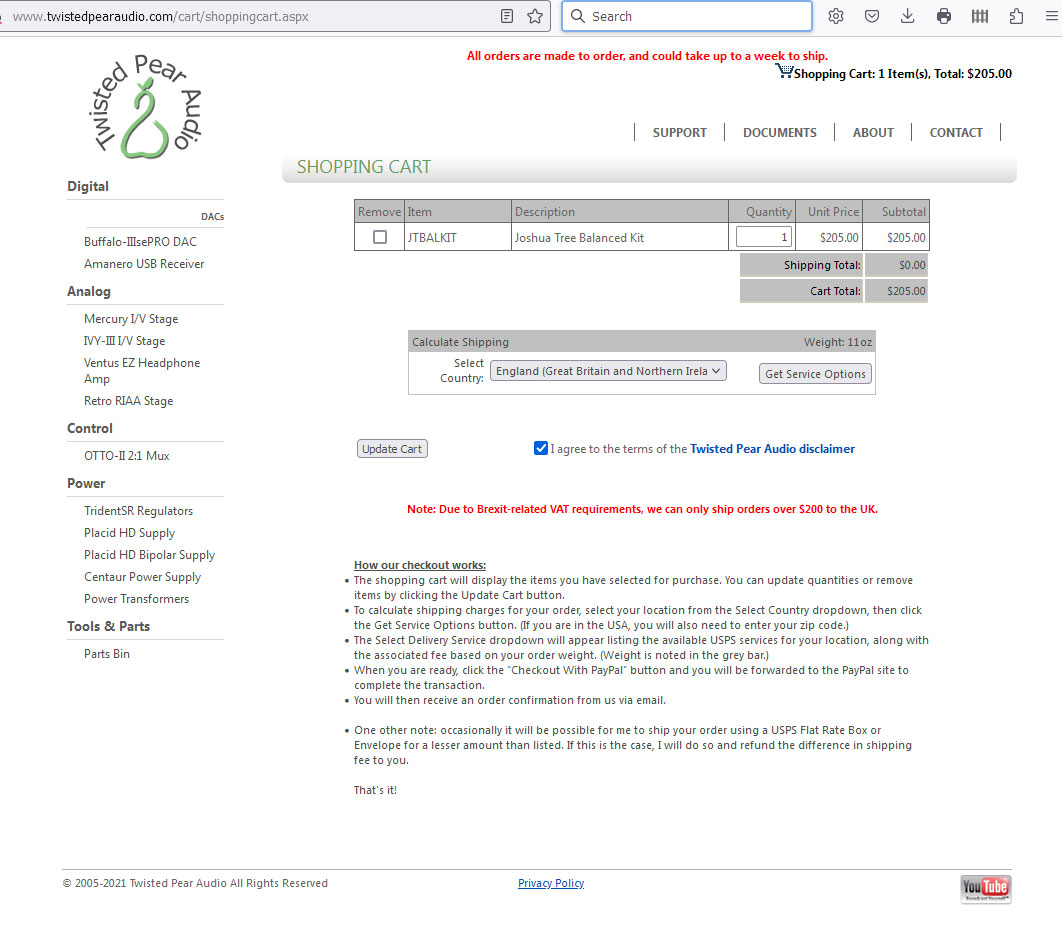1062x944 pixels.
Task: Open the YouTube logo link
Action: [x=985, y=888]
